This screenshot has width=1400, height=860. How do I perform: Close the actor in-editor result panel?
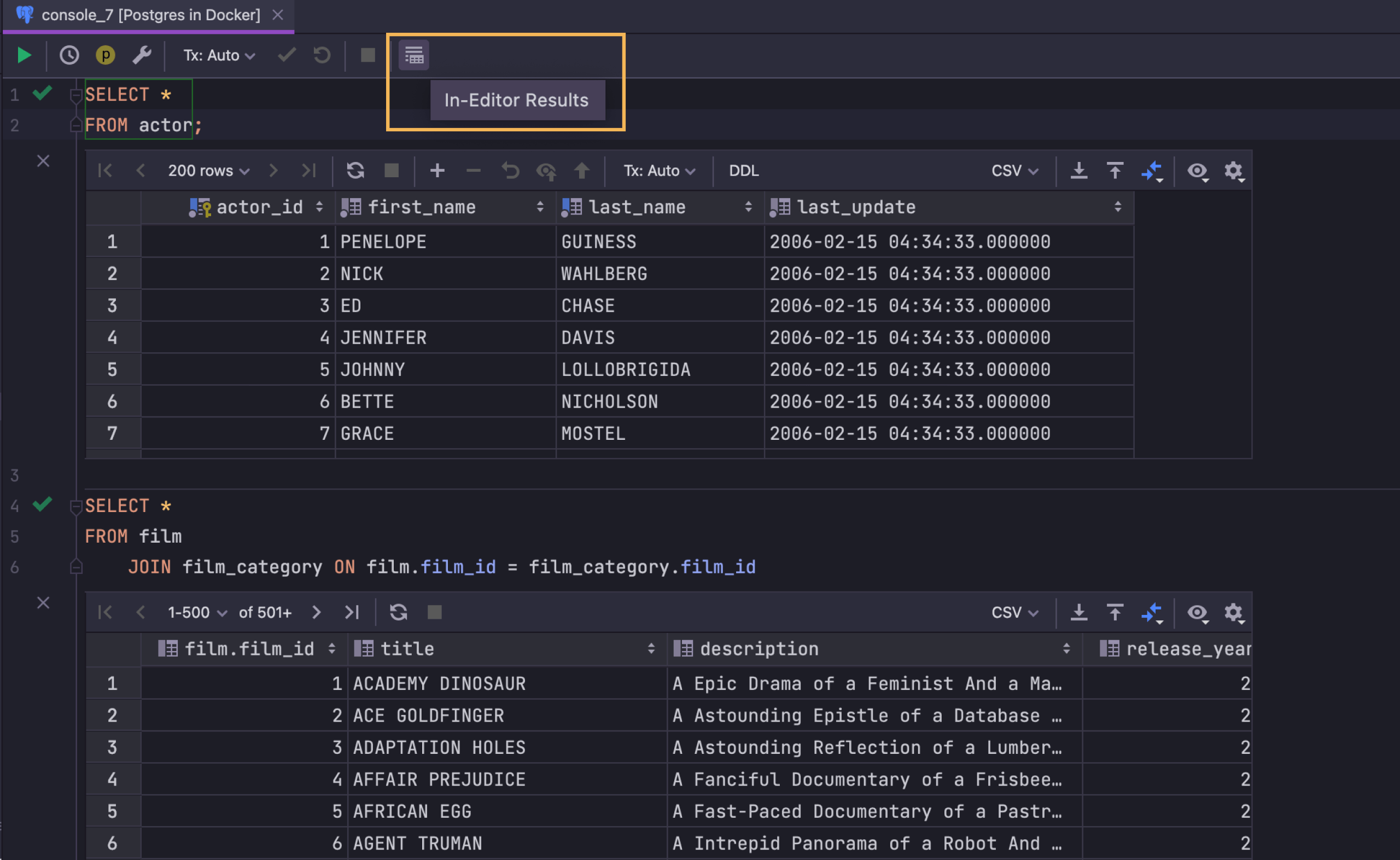(43, 161)
